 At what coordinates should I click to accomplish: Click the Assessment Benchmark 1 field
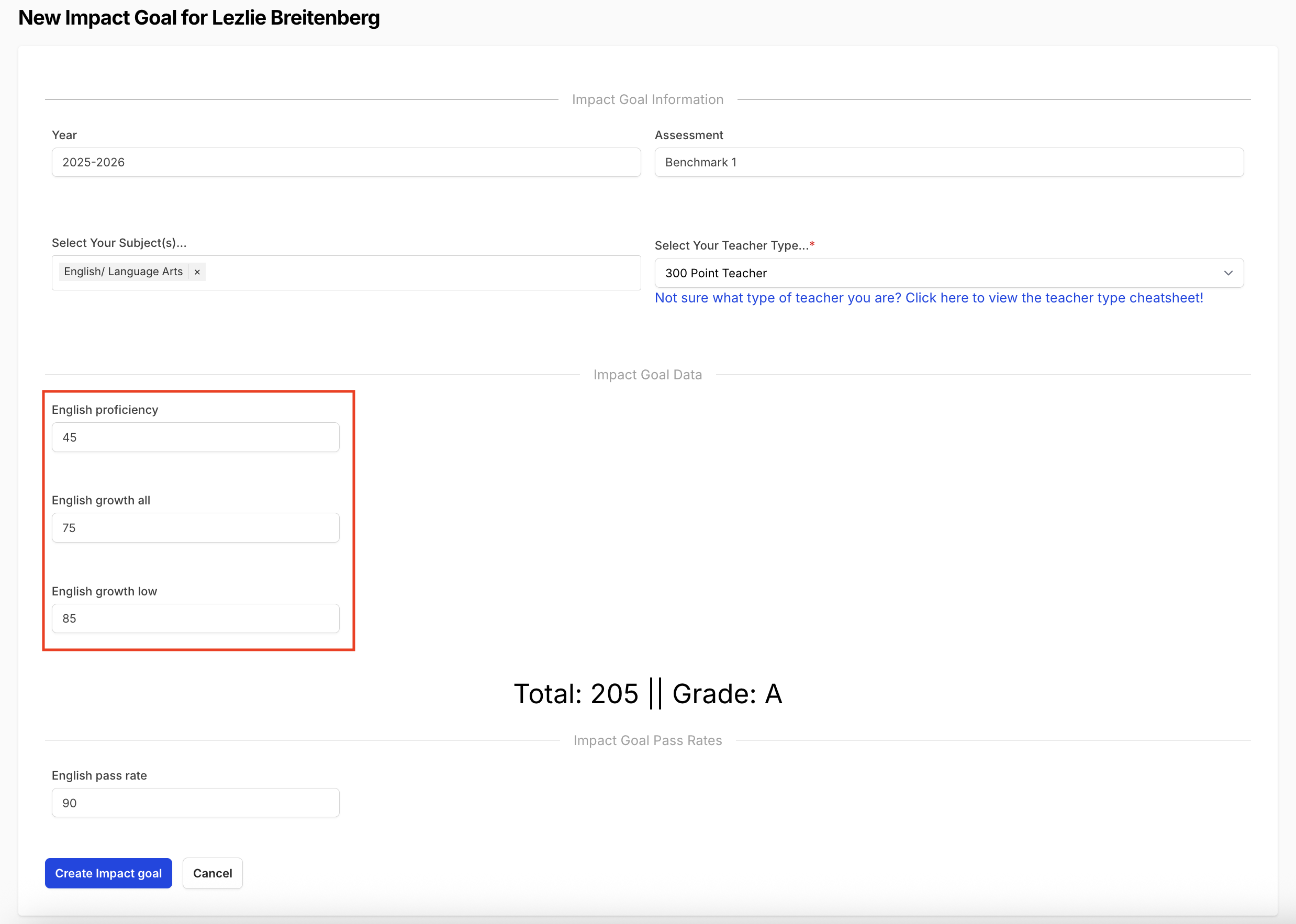click(948, 162)
